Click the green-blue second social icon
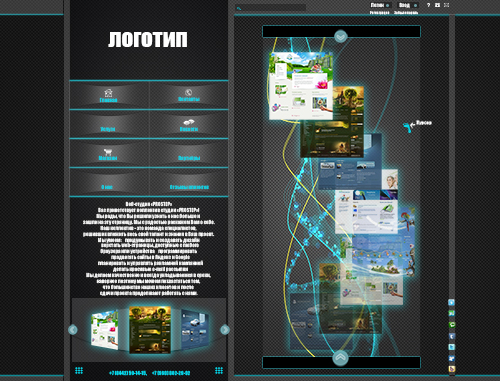This screenshot has height=381, width=500. [x=452, y=313]
